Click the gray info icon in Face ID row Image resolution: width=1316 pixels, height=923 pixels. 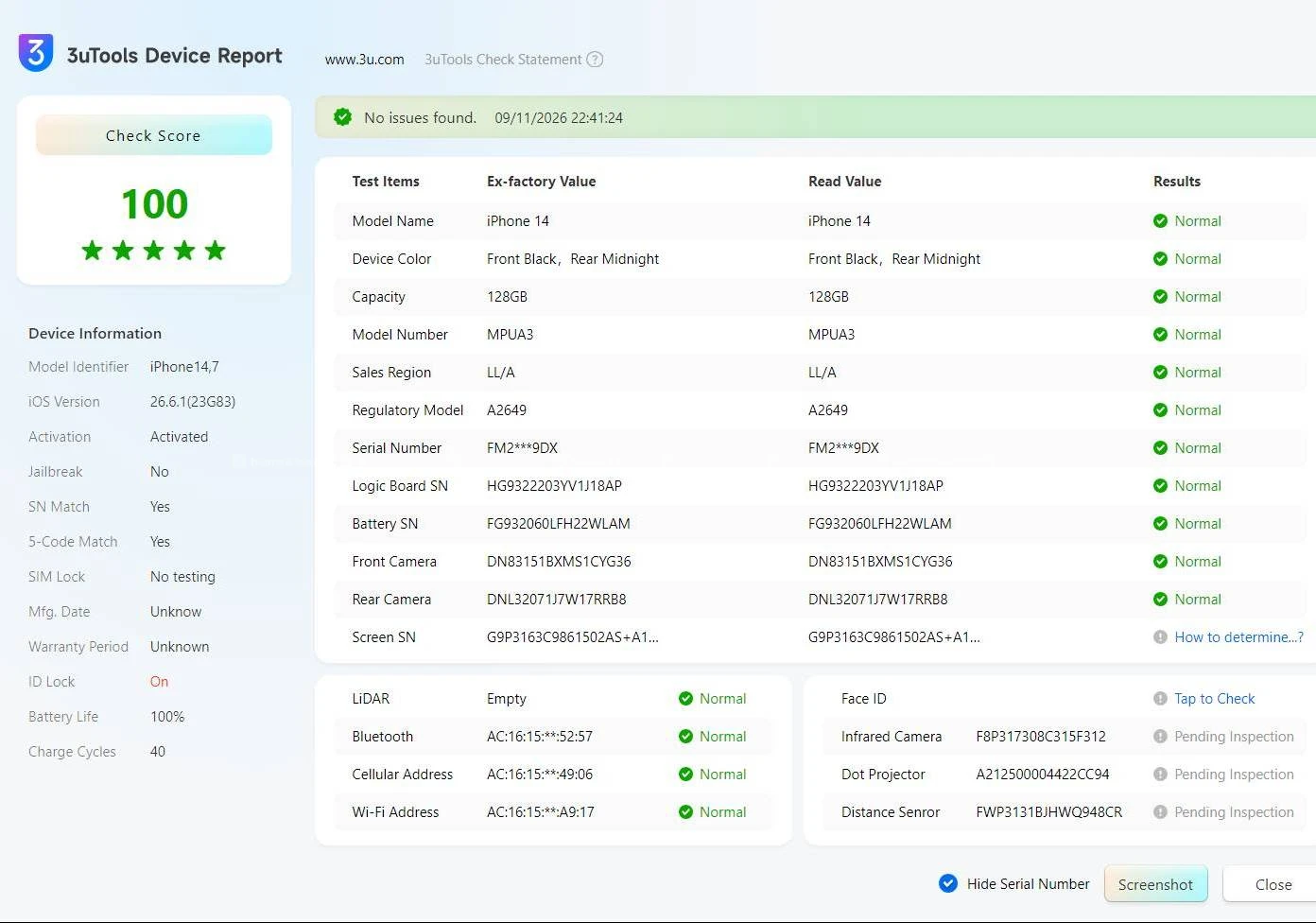pyautogui.click(x=1160, y=699)
